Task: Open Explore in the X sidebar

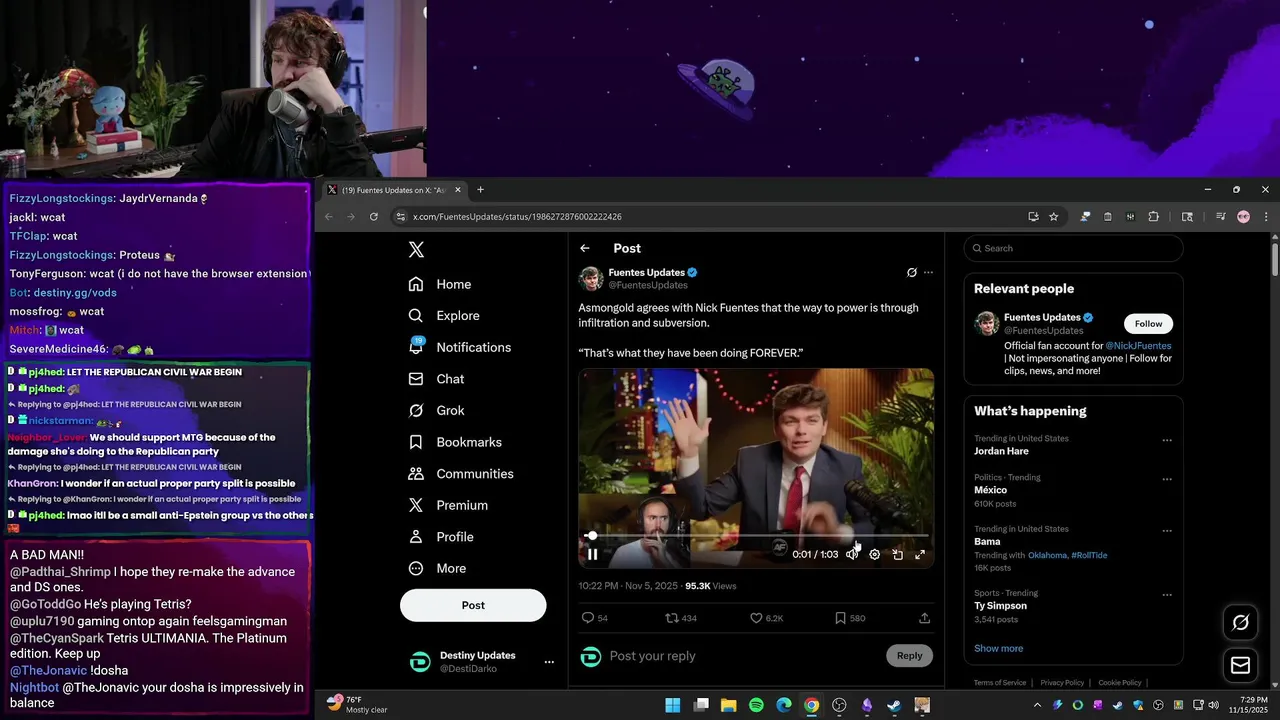Action: pos(444,316)
